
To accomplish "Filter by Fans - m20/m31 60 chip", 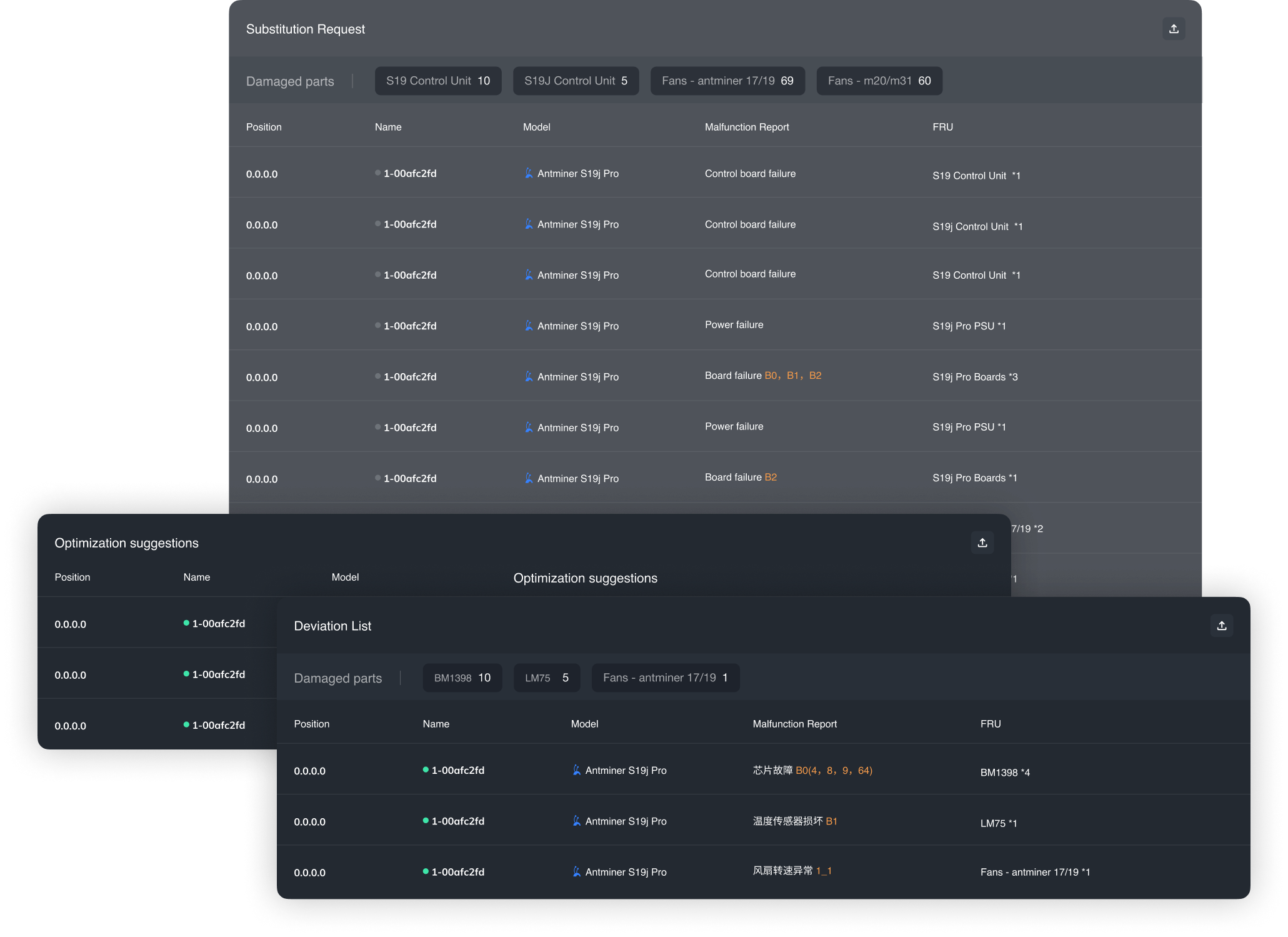I will [879, 81].
